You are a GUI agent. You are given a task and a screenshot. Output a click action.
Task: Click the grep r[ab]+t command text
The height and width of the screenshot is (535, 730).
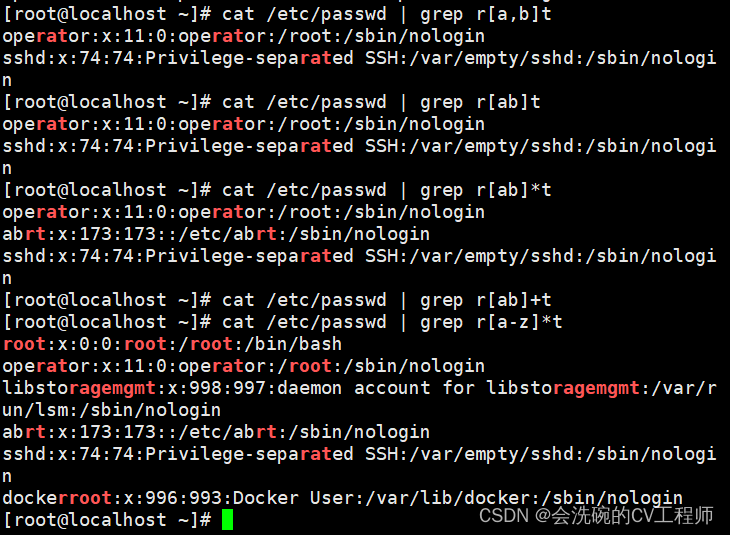pos(486,300)
